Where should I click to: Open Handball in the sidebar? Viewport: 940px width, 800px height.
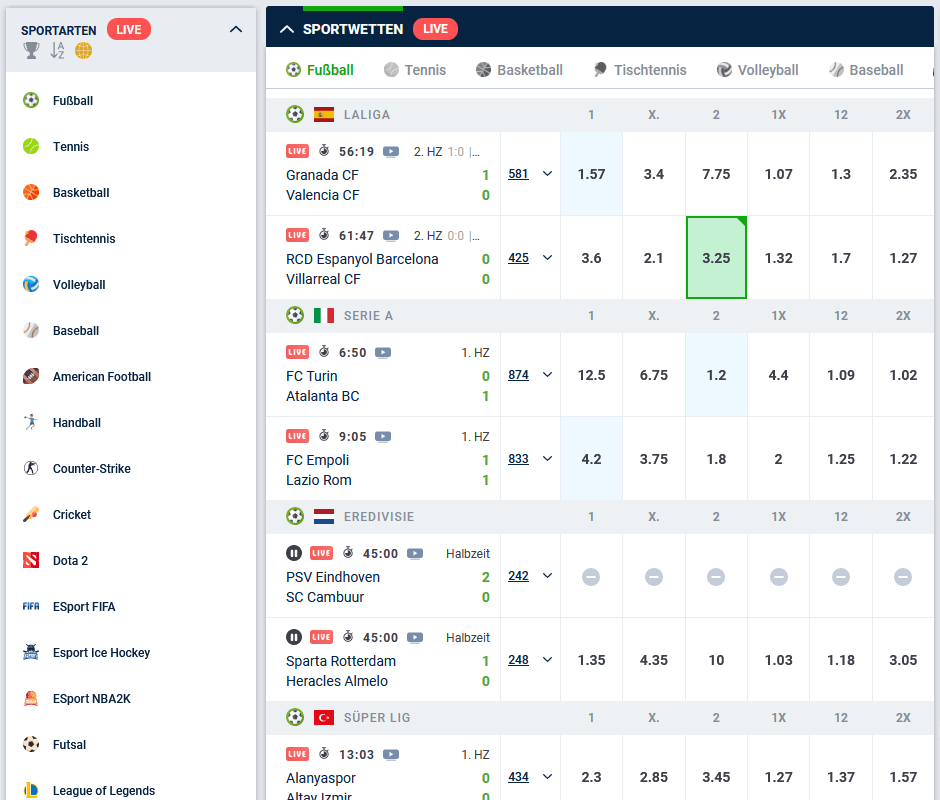click(x=77, y=423)
